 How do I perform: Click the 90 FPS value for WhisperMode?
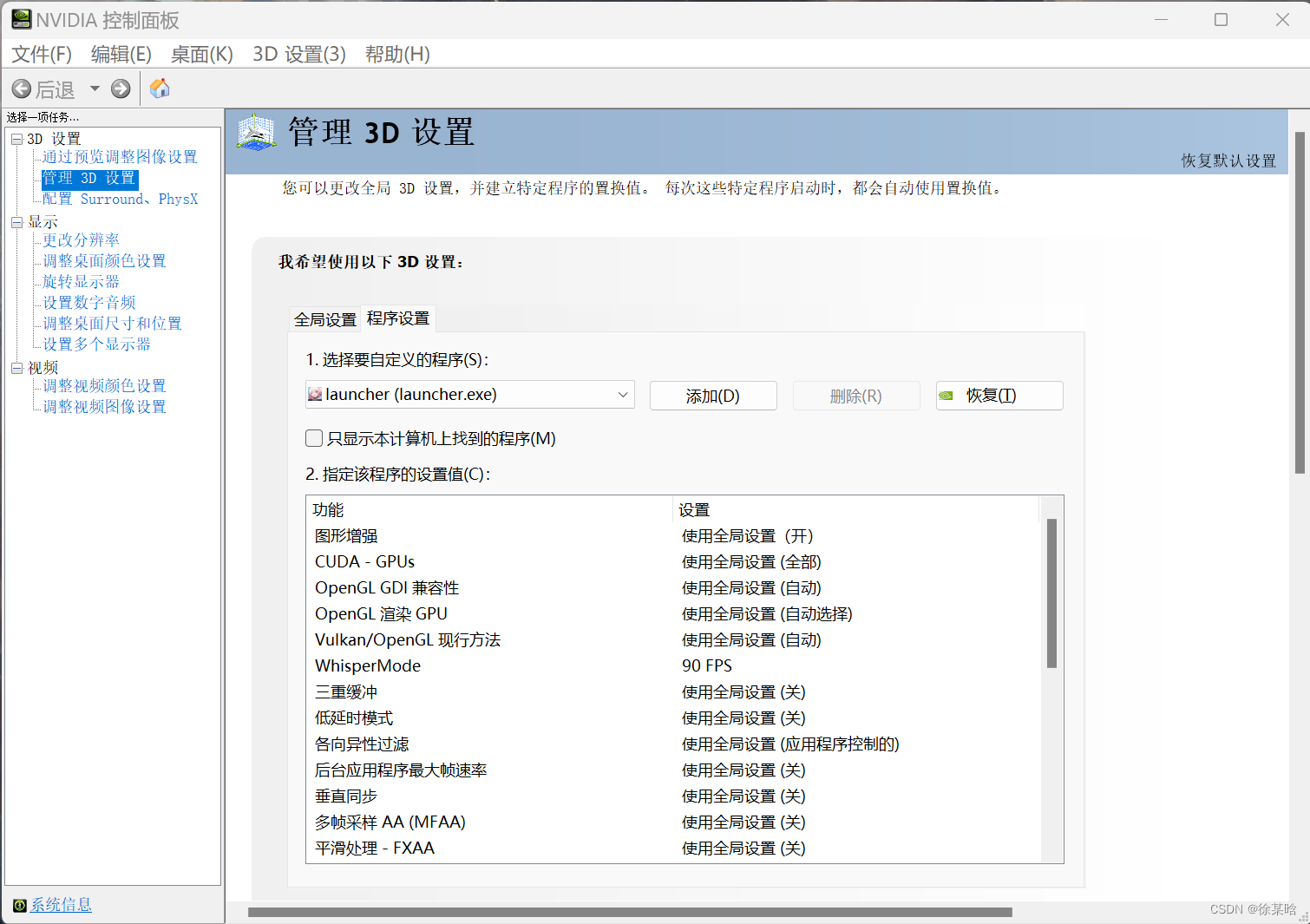click(706, 666)
